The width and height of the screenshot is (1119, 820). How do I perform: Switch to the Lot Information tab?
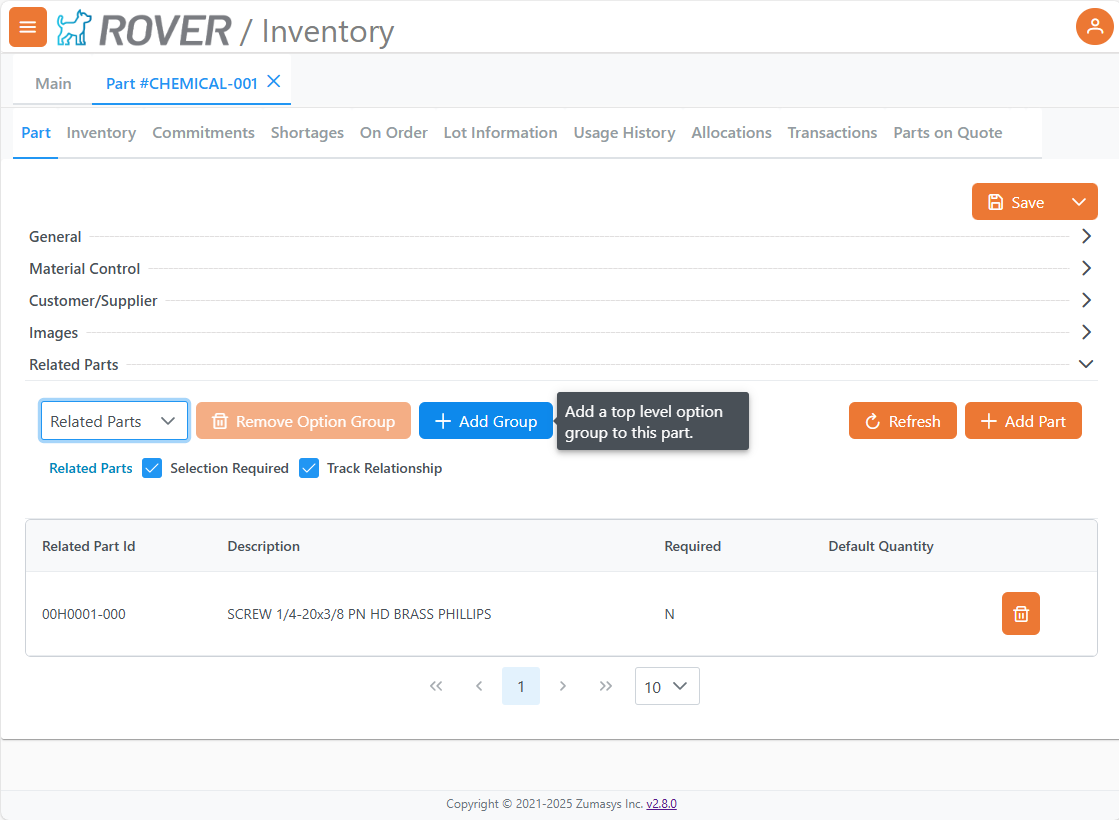click(x=500, y=133)
